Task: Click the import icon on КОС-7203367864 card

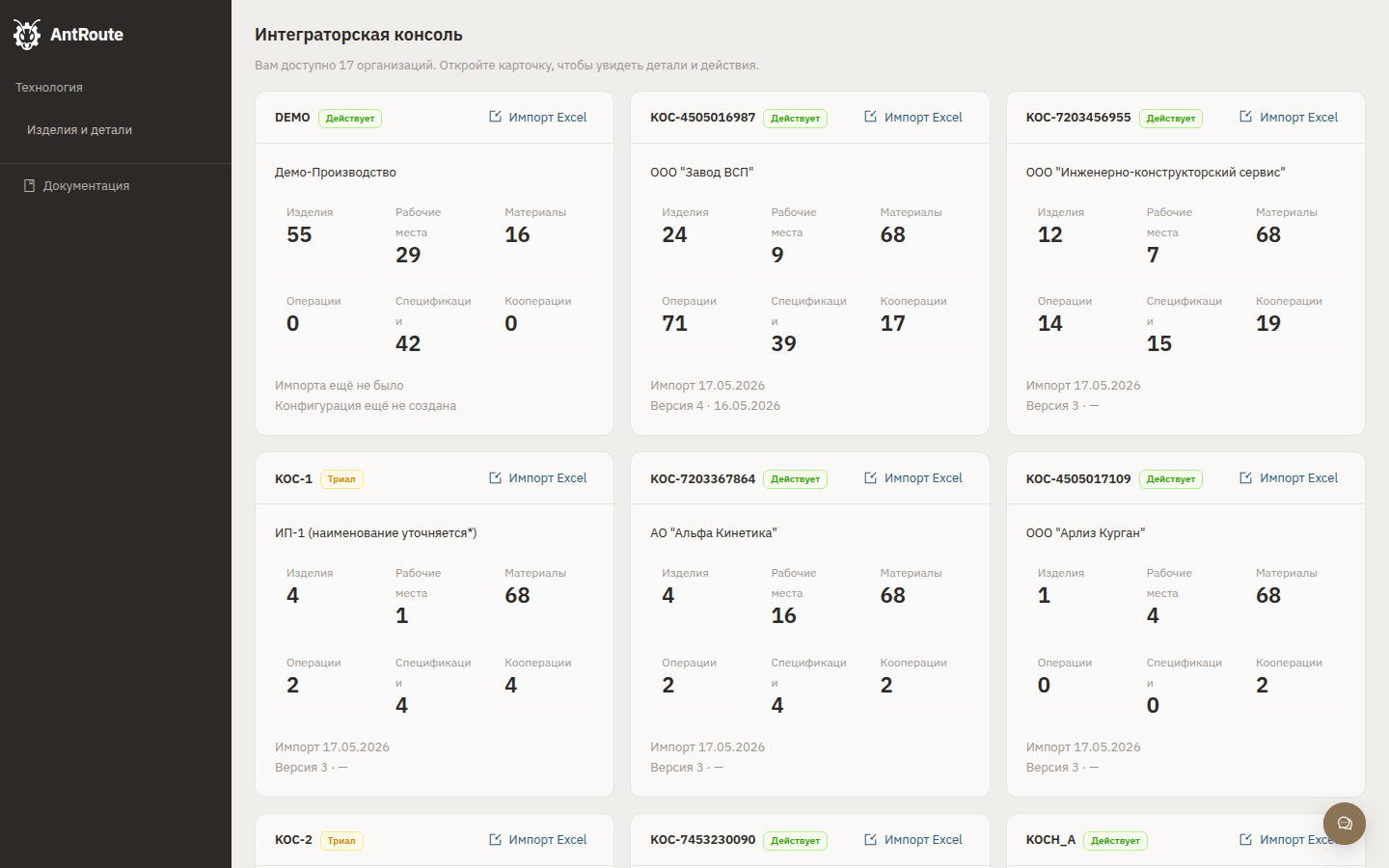Action: coord(870,477)
